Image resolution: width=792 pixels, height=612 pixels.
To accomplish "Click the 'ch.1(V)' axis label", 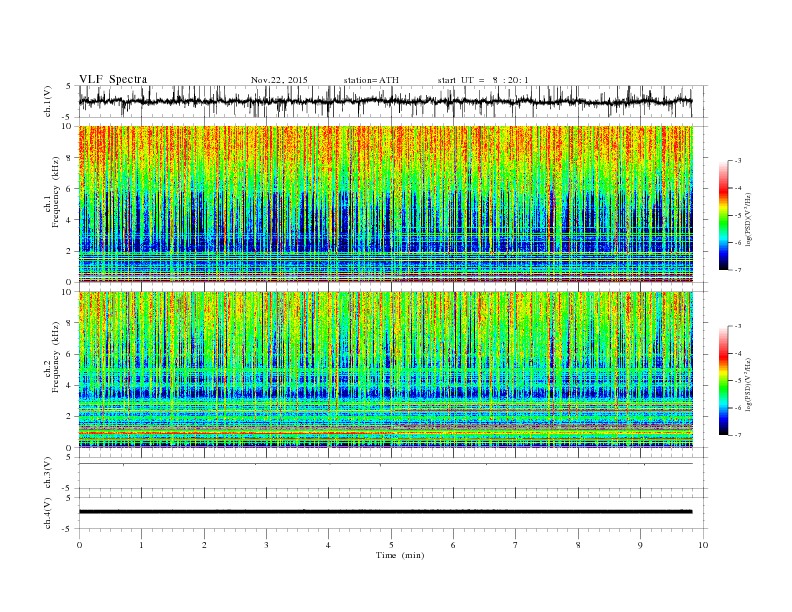I will click(x=48, y=102).
